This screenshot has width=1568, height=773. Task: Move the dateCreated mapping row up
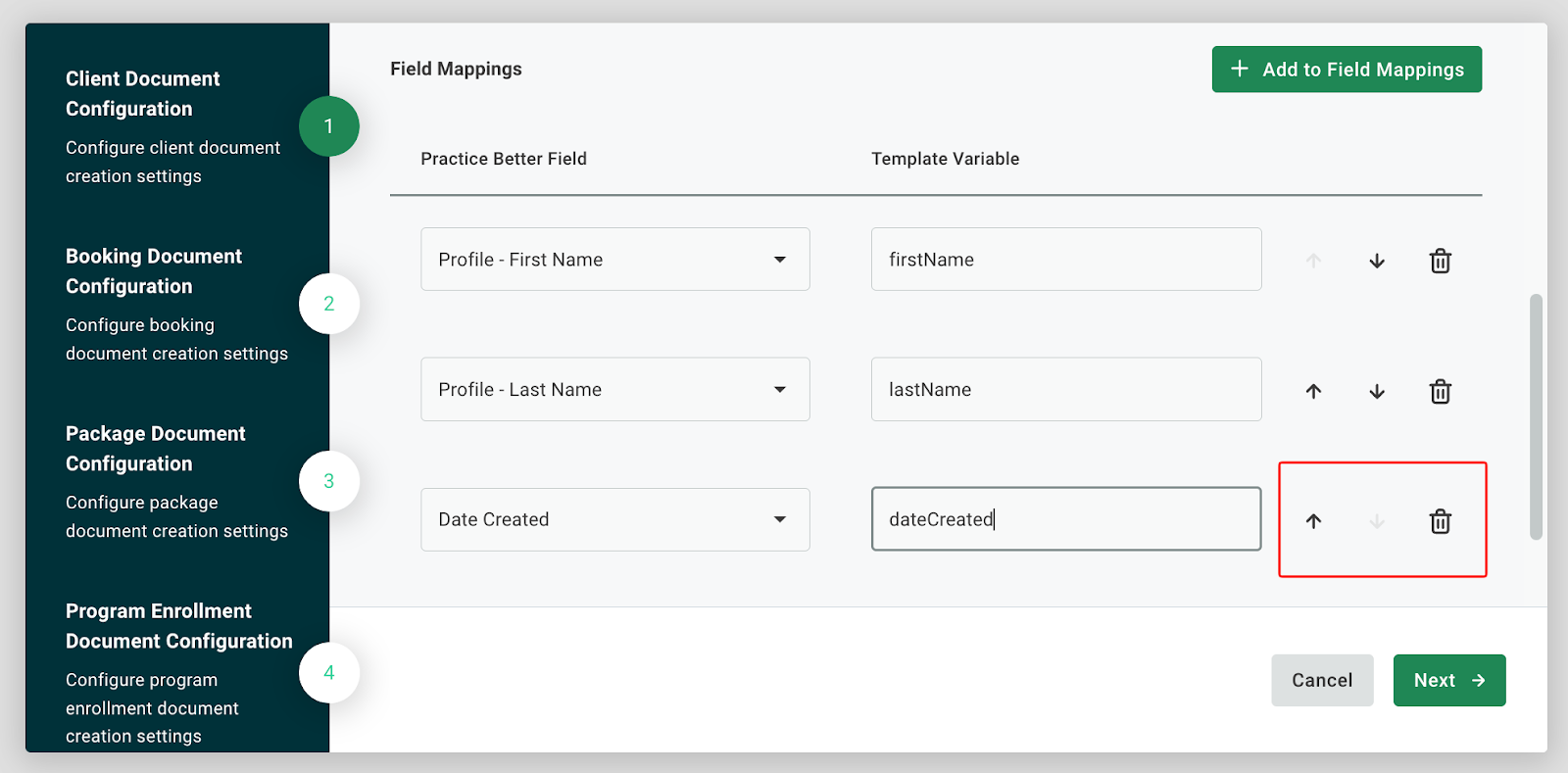coord(1313,521)
